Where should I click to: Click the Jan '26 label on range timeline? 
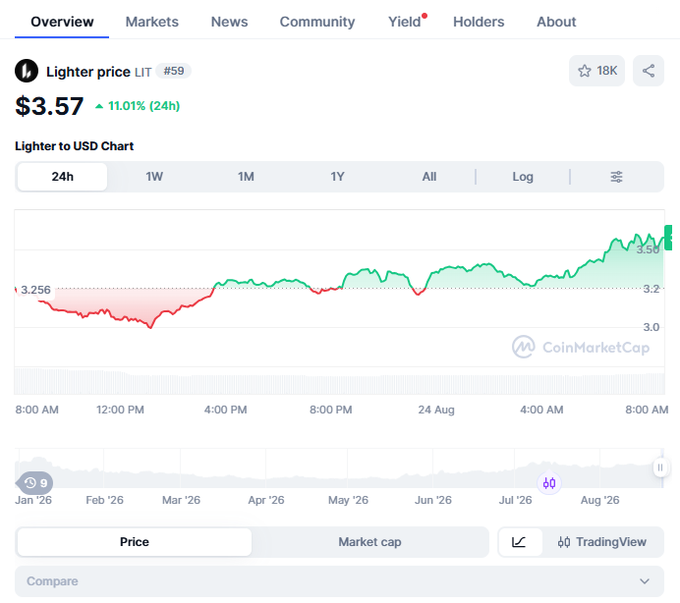tap(33, 500)
